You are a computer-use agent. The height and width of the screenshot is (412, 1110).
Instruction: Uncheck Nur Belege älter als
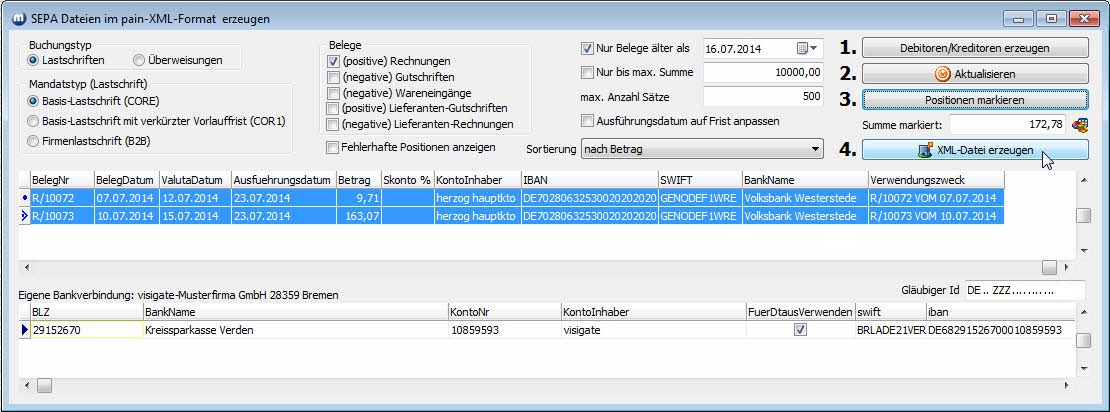click(x=587, y=48)
